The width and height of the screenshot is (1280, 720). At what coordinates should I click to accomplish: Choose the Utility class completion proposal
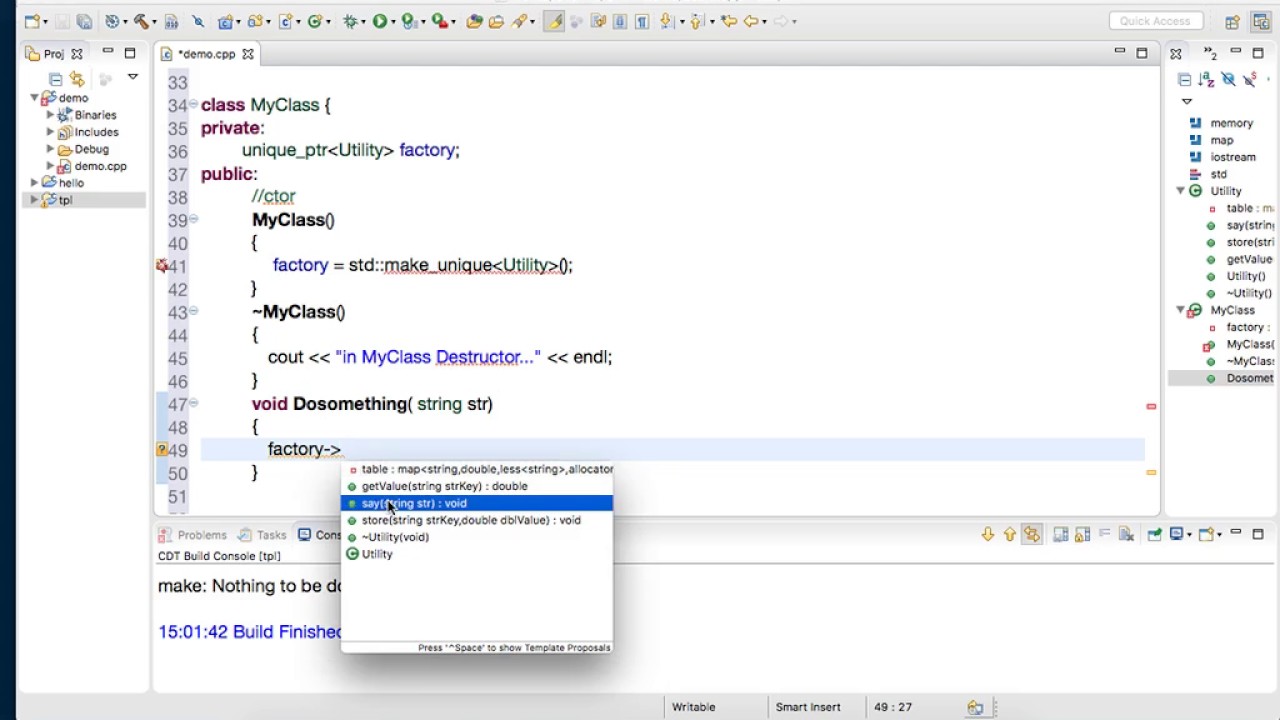(477, 554)
